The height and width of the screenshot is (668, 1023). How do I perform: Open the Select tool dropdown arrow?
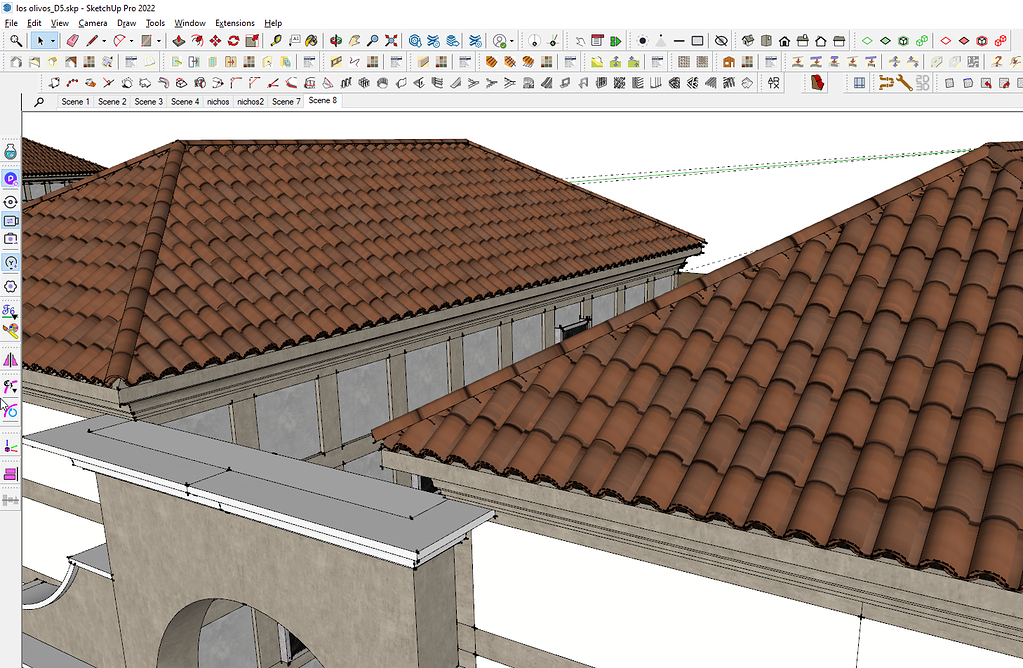(x=52, y=41)
